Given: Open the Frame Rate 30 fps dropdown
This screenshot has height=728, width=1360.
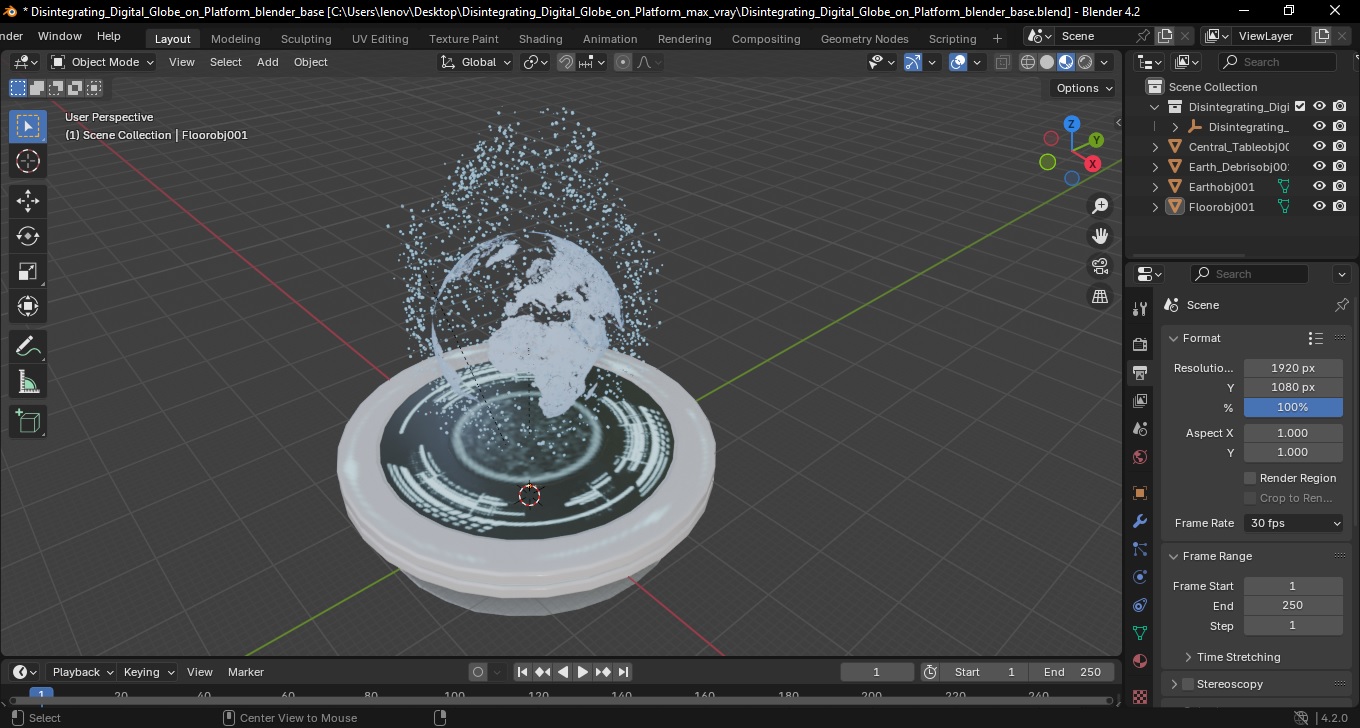Looking at the screenshot, I should click(x=1294, y=523).
